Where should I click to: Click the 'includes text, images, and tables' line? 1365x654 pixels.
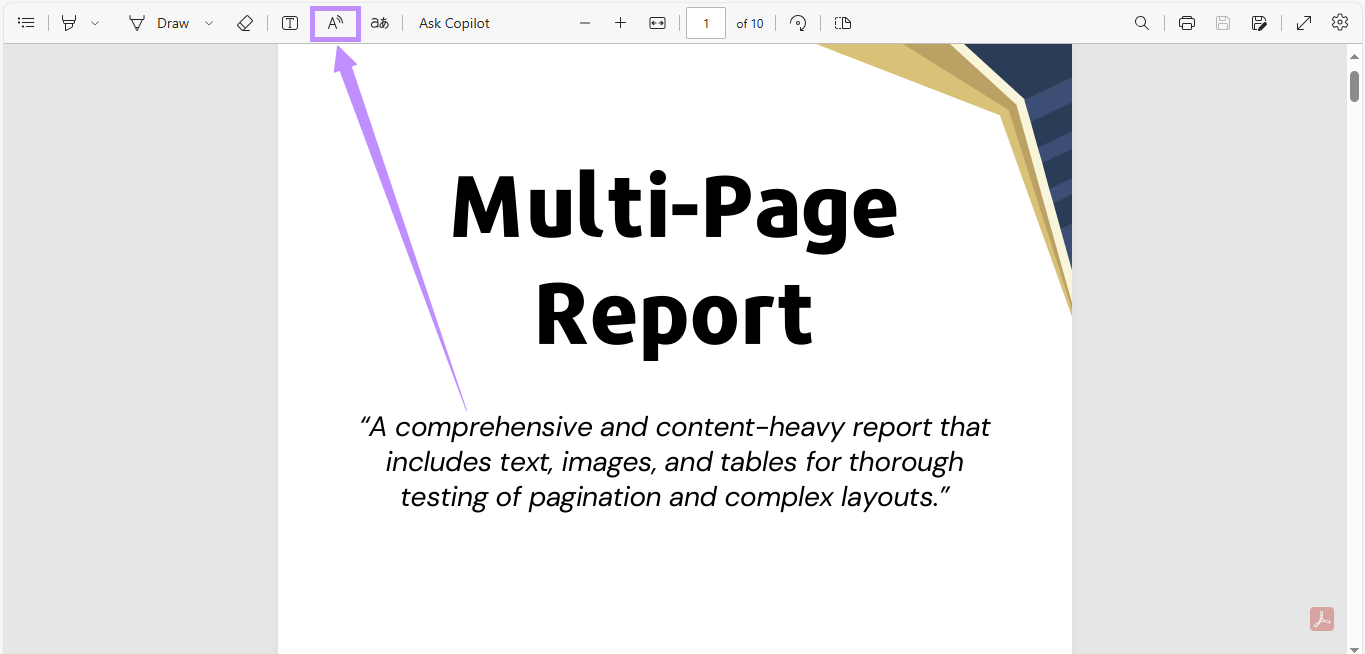coord(675,462)
